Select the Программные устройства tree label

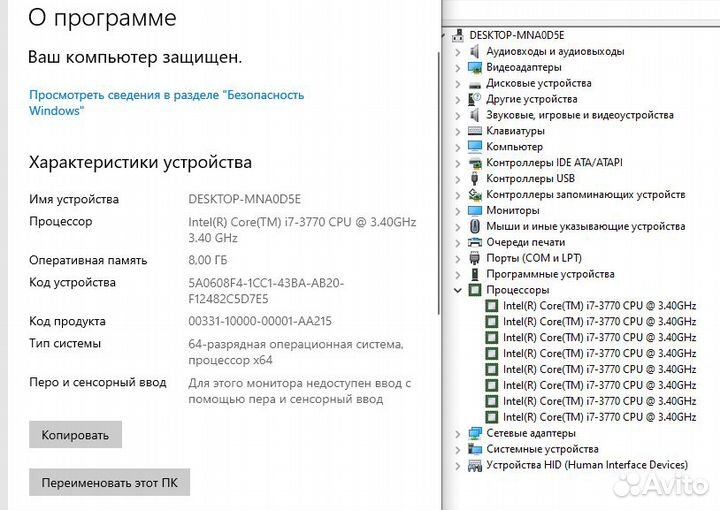point(550,274)
